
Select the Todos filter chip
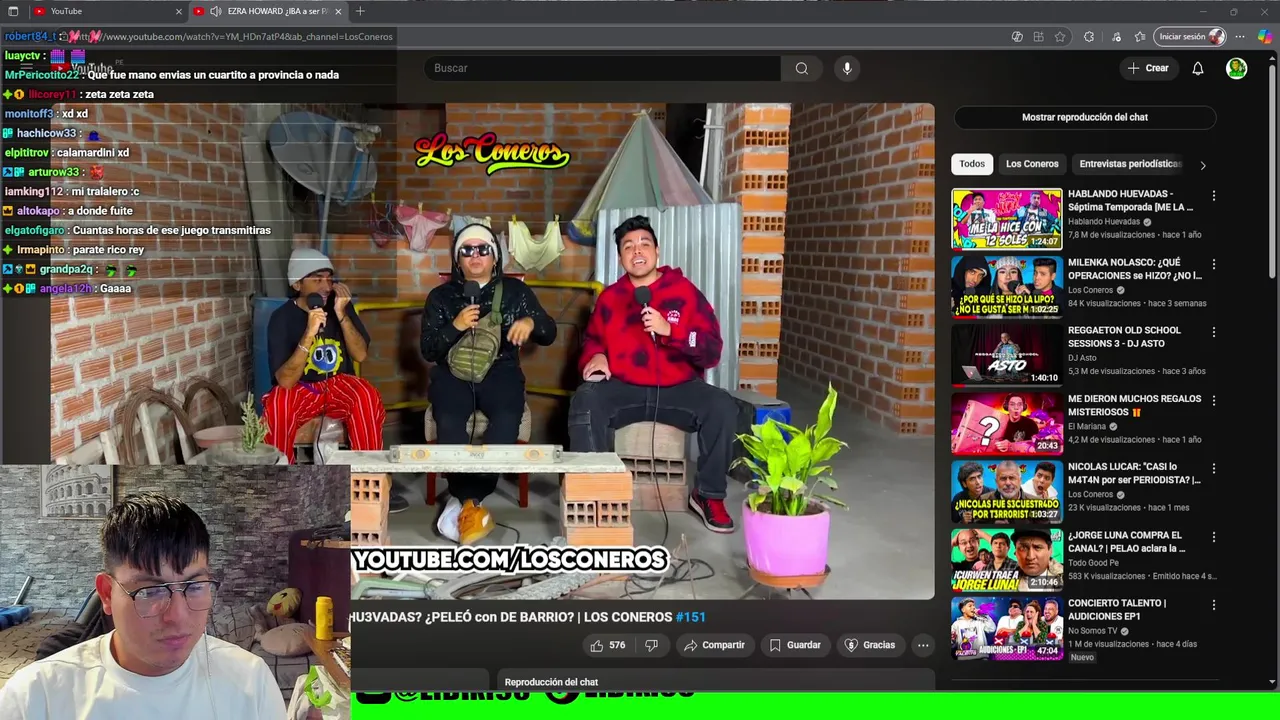[972, 164]
